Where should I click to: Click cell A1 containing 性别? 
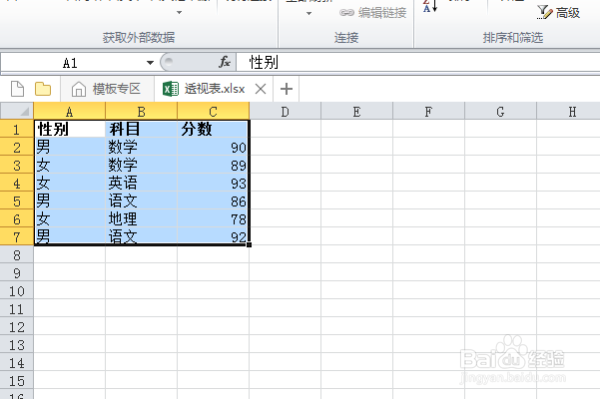point(70,129)
